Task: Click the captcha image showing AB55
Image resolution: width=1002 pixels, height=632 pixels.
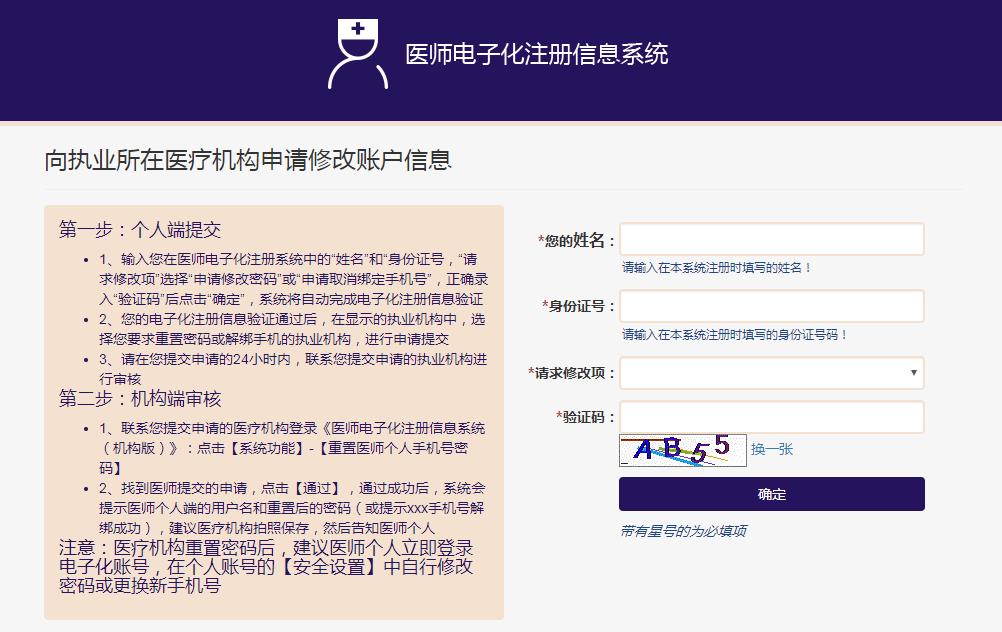Action: 681,450
